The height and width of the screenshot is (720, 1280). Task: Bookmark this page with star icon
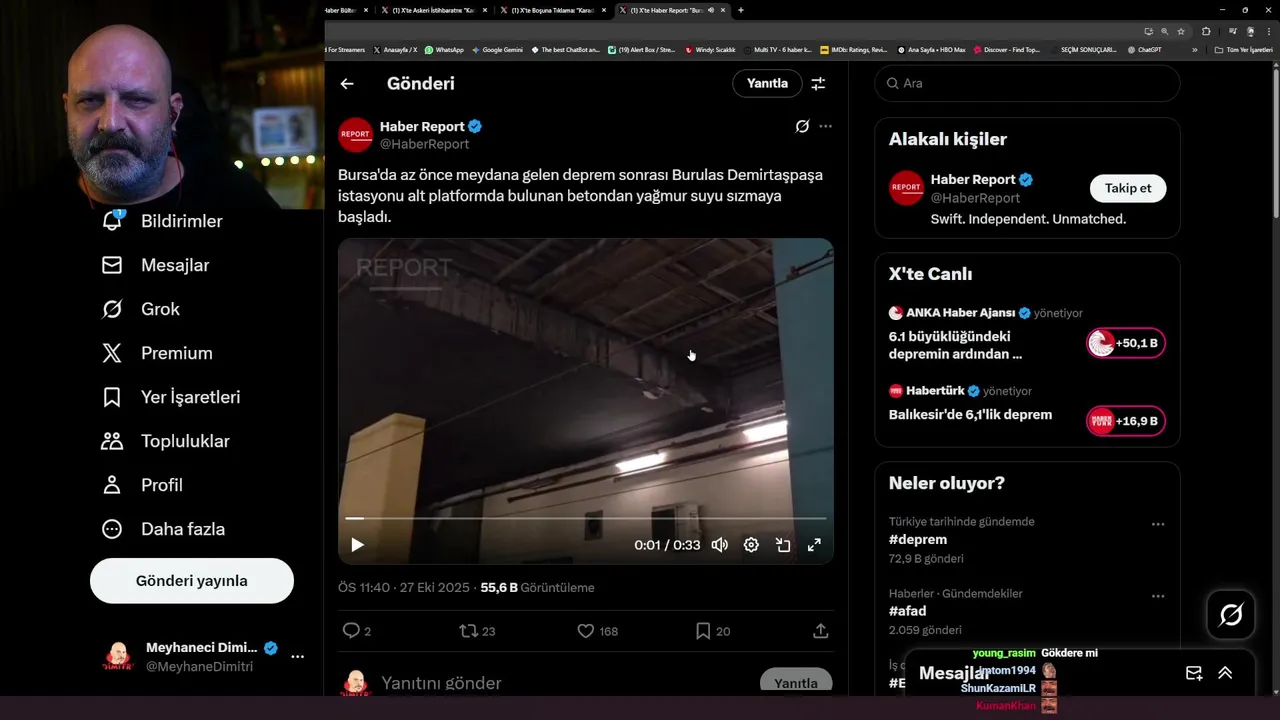click(1181, 31)
